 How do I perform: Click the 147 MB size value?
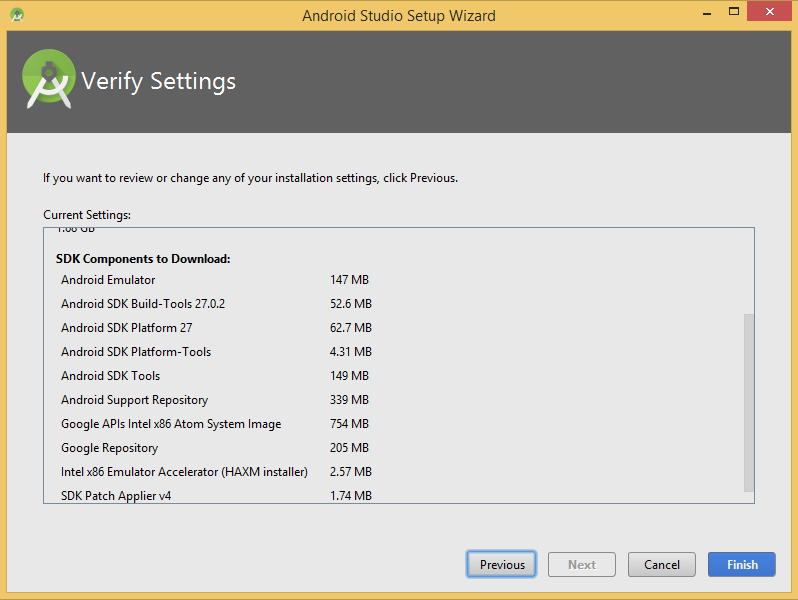[349, 279]
